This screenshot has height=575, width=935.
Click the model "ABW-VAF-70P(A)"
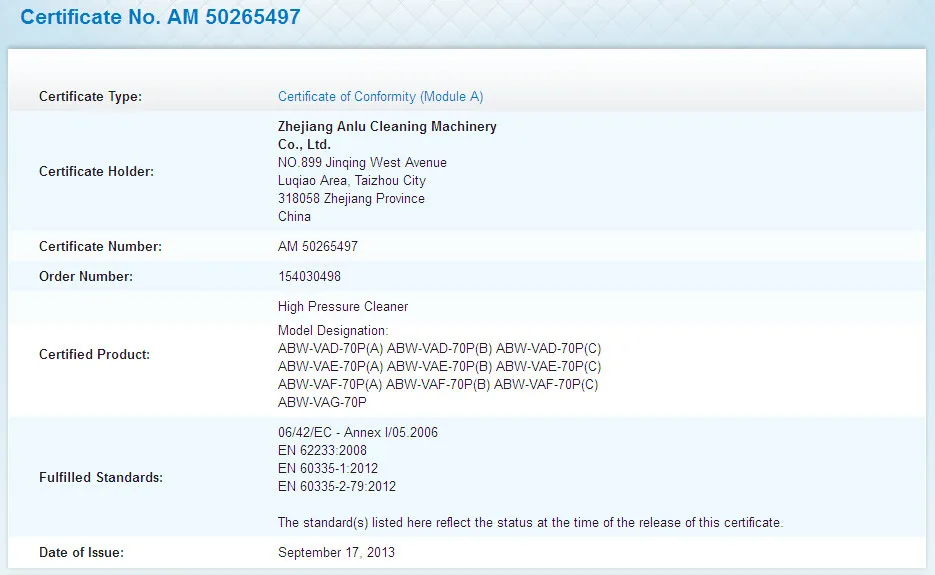pos(330,384)
